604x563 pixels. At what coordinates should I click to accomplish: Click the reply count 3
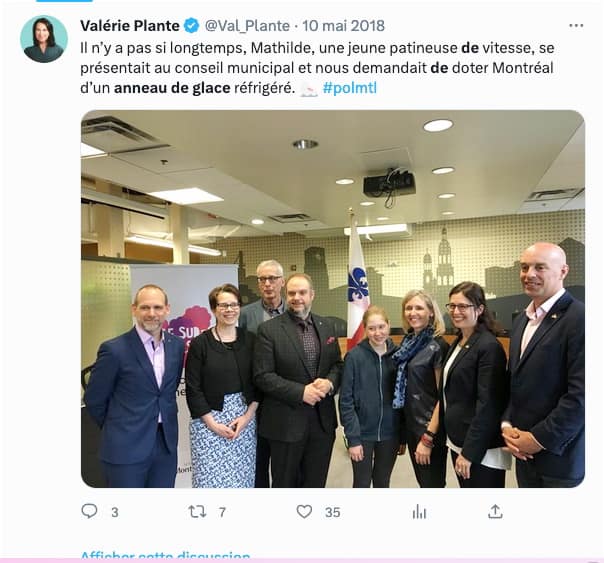(x=114, y=512)
